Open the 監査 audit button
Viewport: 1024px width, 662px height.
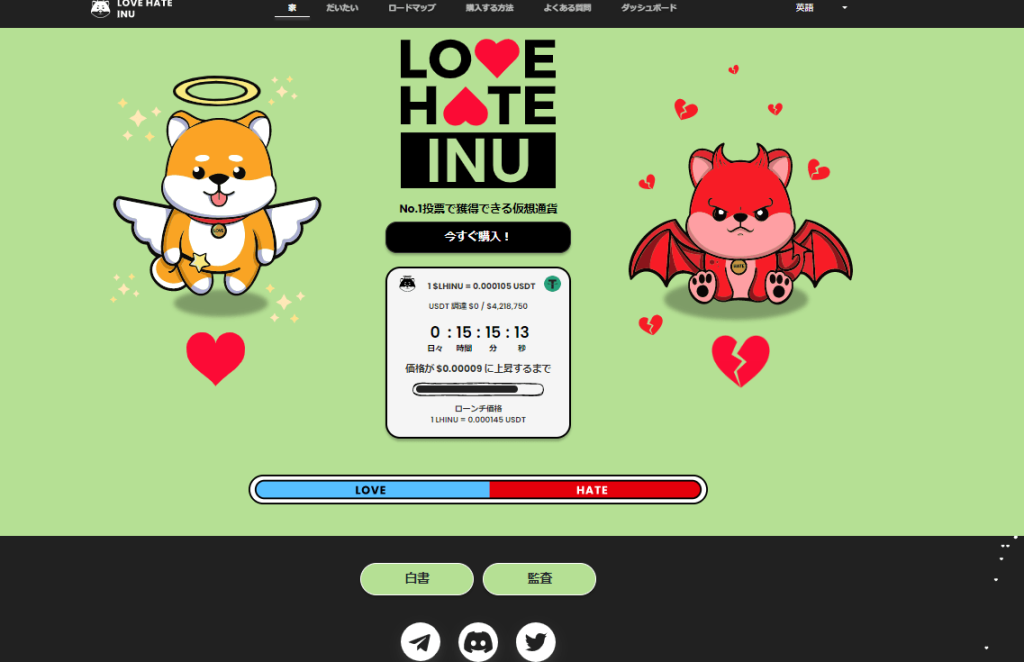tap(539, 579)
